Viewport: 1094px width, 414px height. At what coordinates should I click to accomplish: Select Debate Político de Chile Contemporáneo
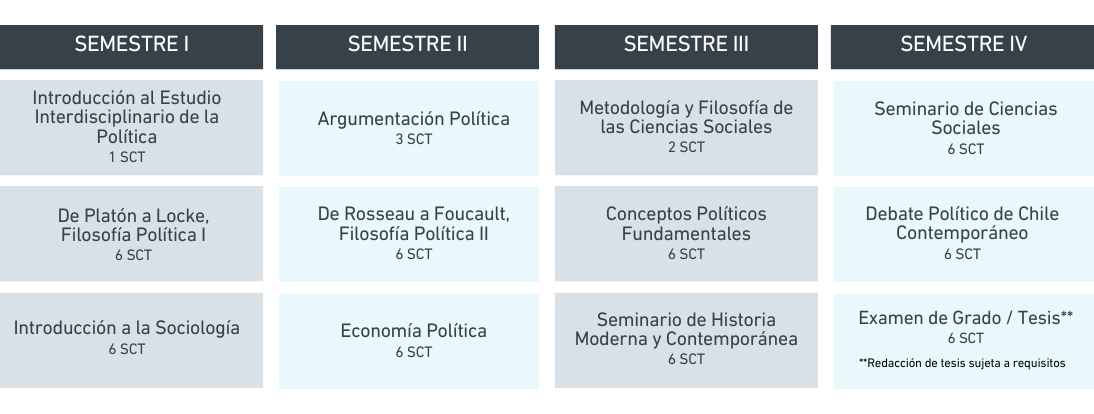(x=964, y=234)
